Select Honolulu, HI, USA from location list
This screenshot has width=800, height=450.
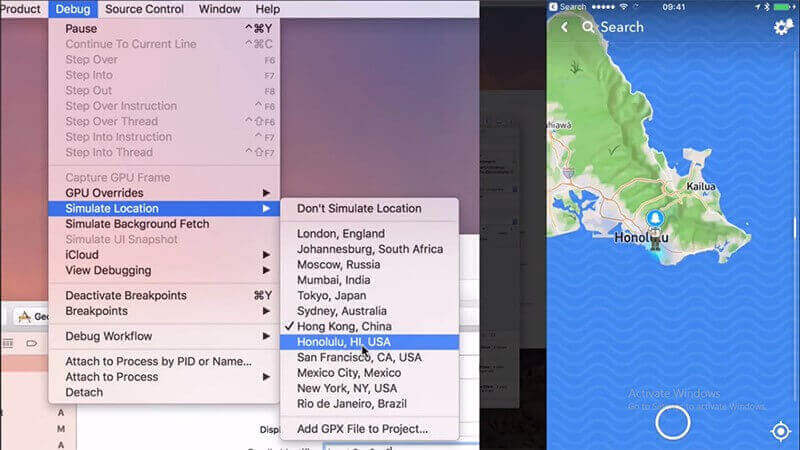(x=345, y=342)
